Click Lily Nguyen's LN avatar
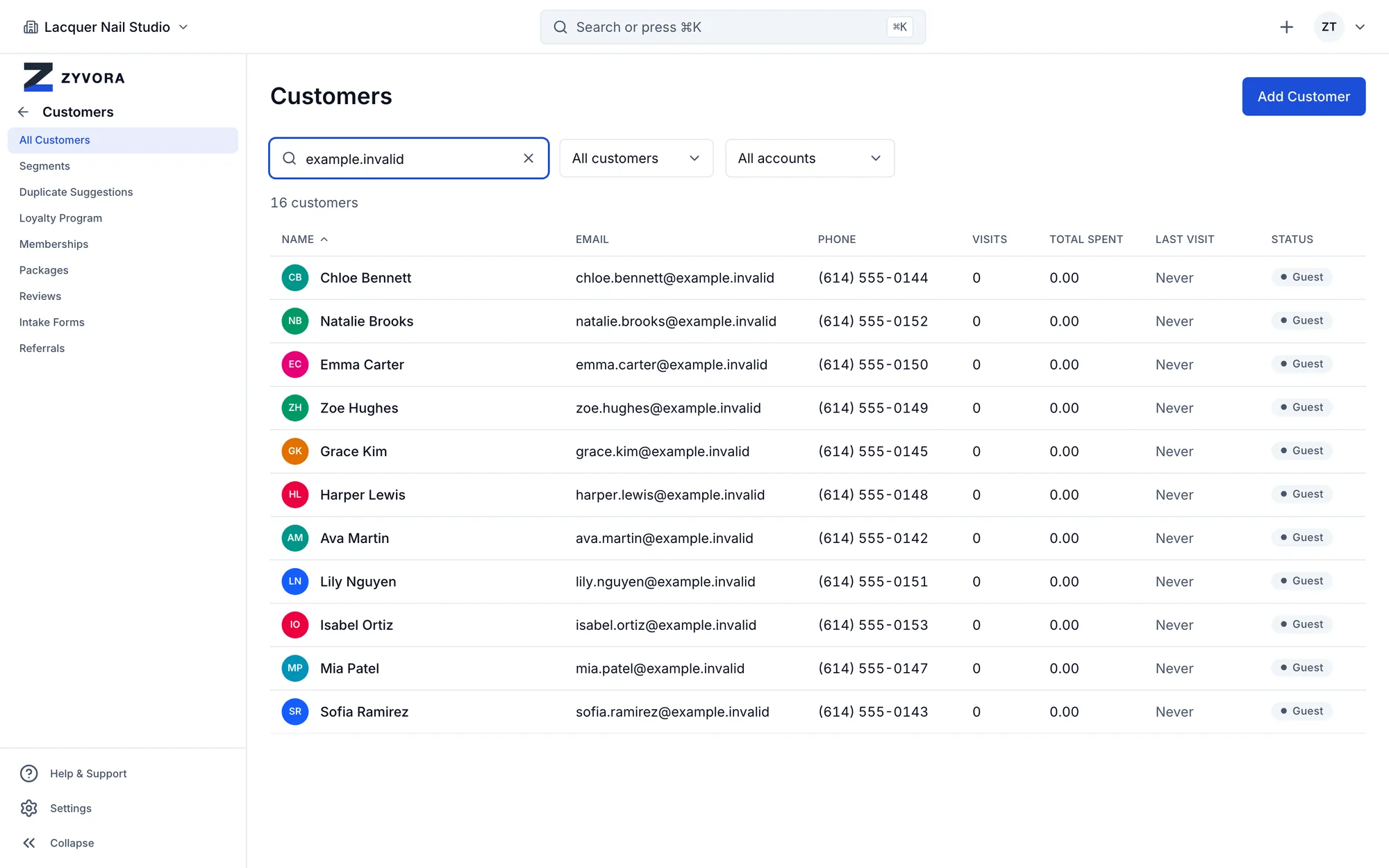This screenshot has height=868, width=1389. tap(295, 581)
